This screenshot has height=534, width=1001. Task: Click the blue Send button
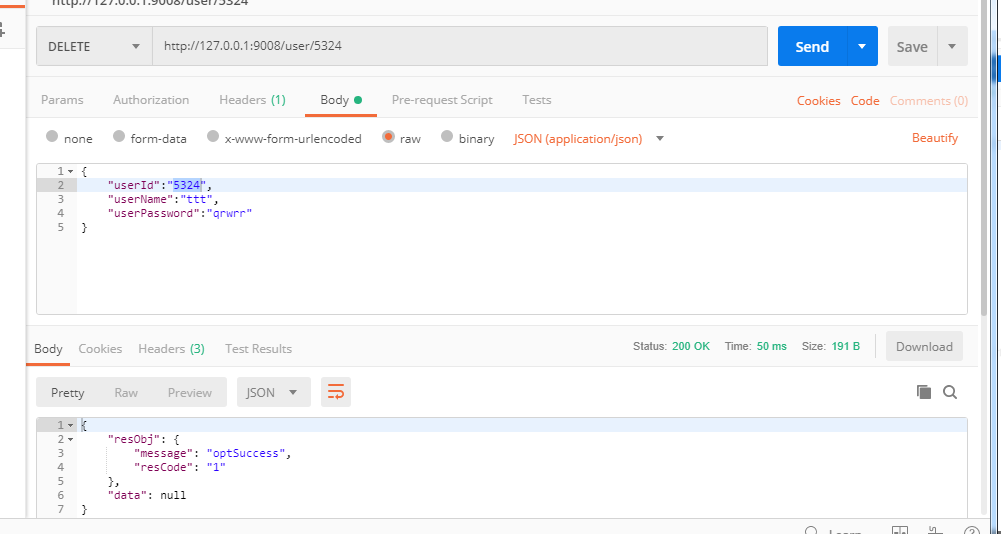(x=812, y=46)
